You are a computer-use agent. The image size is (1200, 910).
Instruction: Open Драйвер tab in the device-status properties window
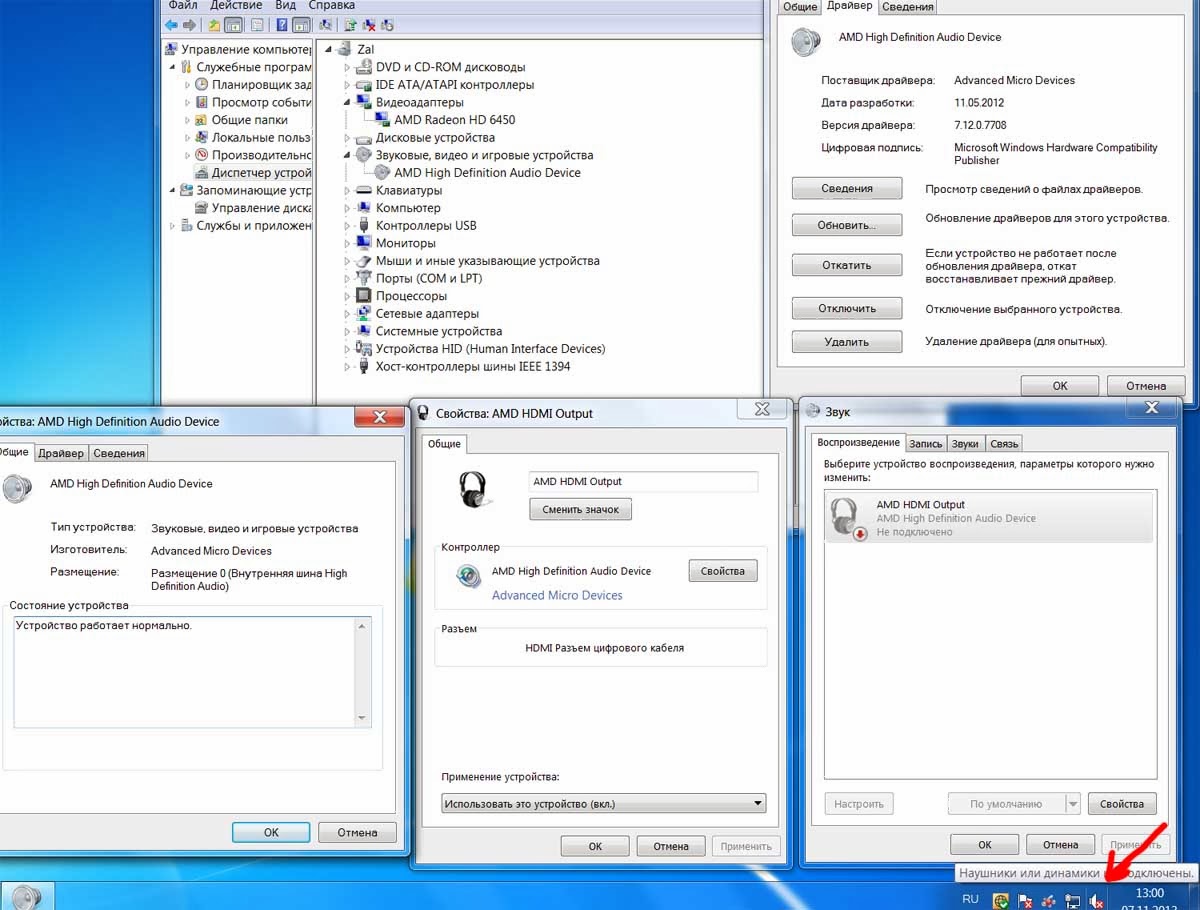(x=61, y=453)
